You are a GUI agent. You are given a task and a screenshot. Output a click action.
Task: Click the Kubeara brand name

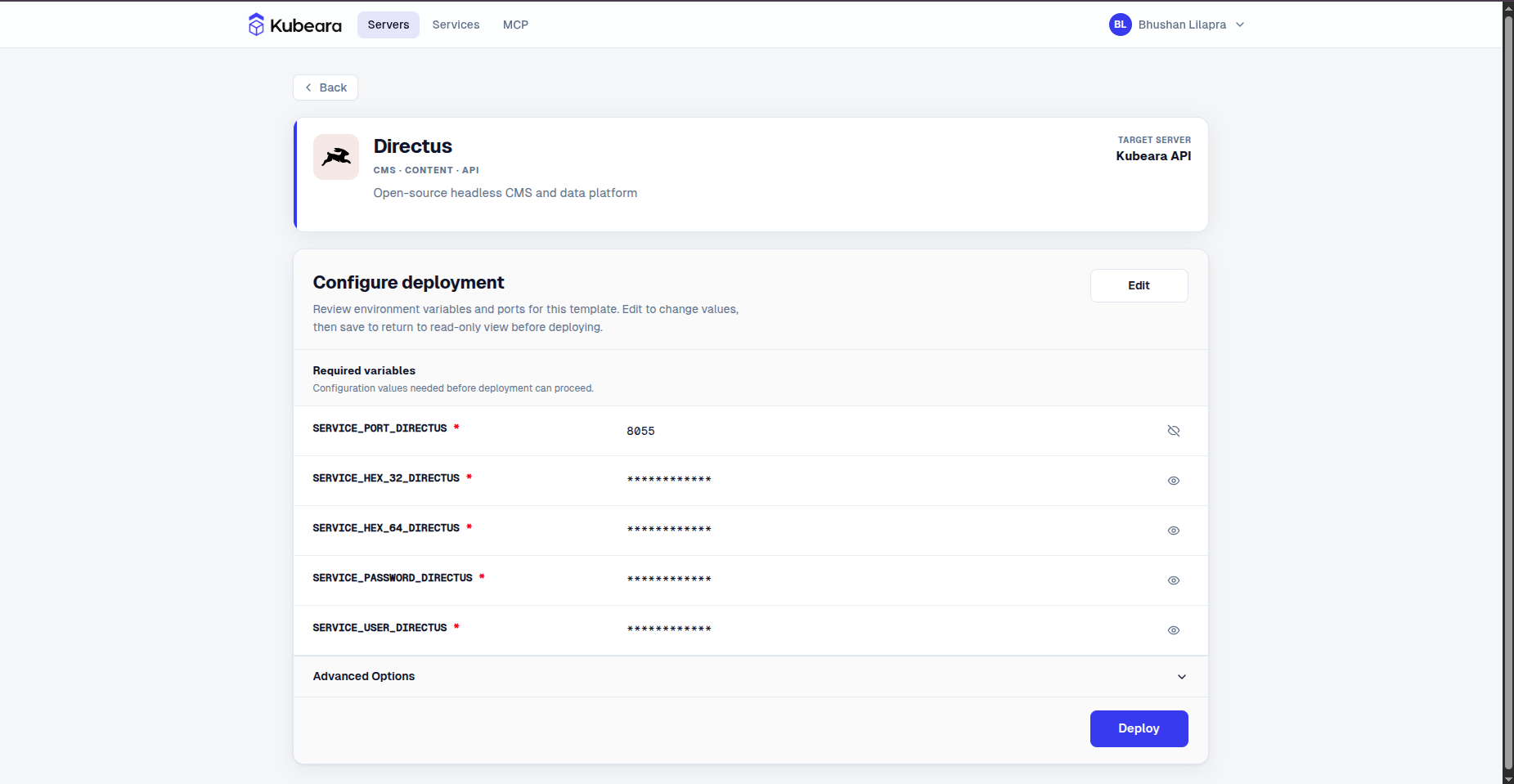(306, 25)
